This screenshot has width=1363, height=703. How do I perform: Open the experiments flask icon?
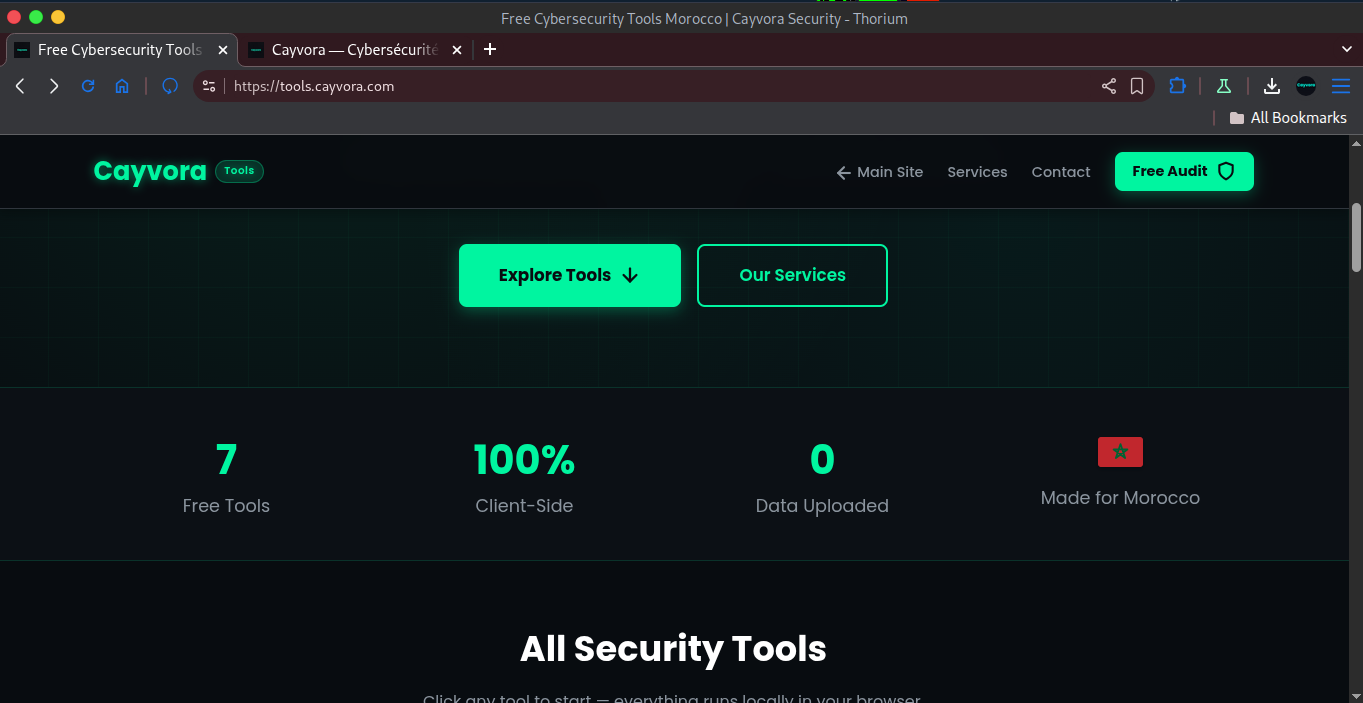(x=1223, y=86)
